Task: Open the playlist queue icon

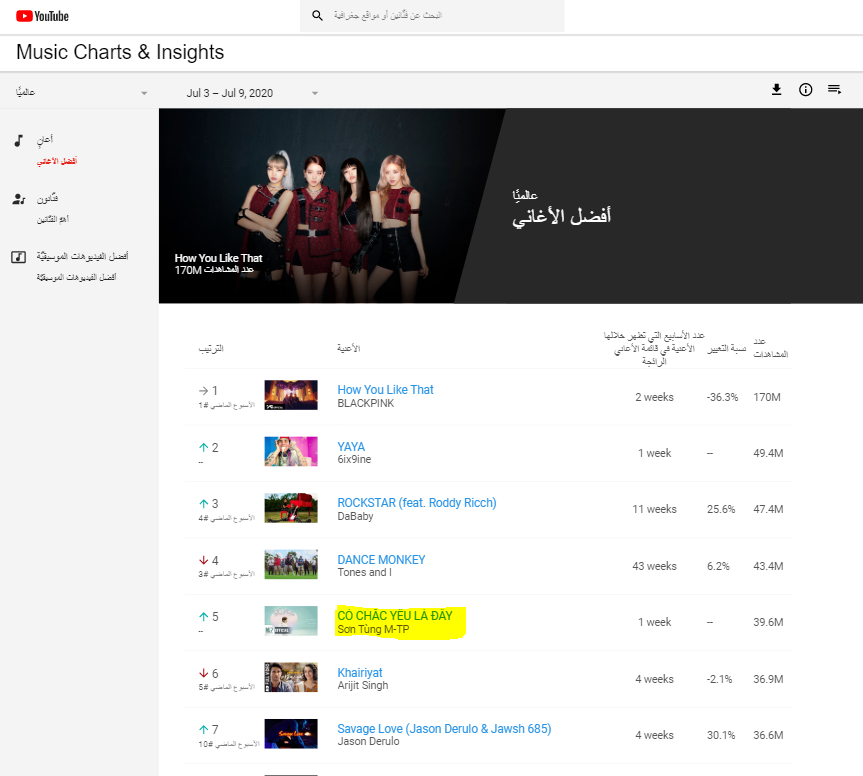Action: coord(834,90)
